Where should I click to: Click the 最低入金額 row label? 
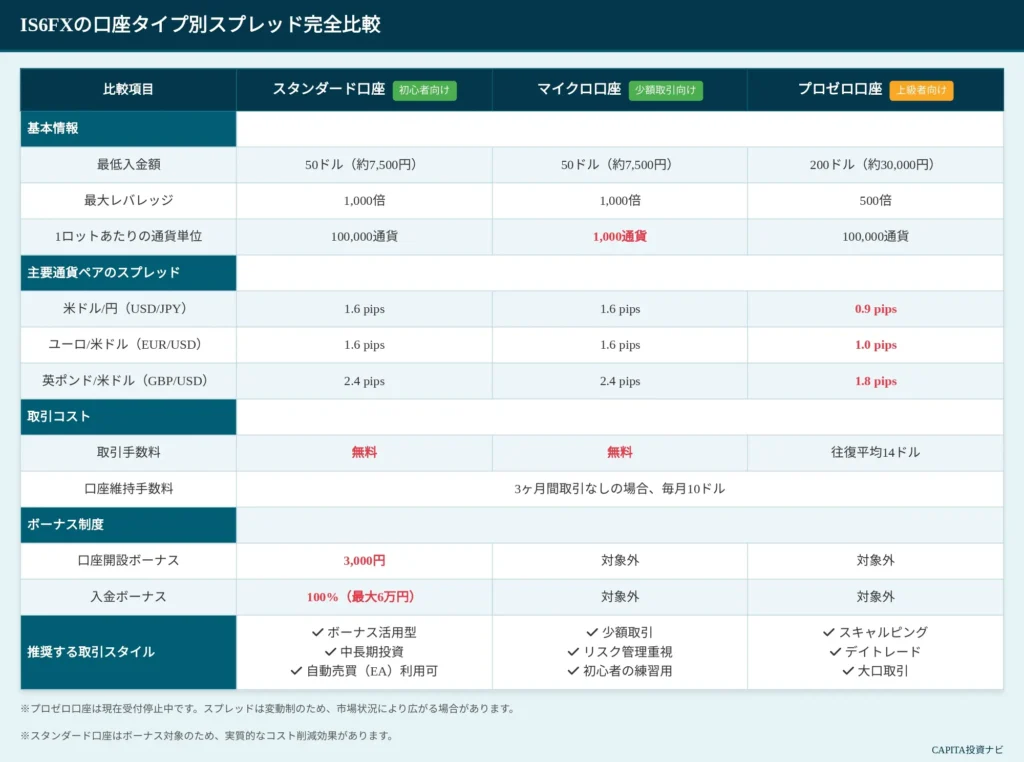(129, 165)
